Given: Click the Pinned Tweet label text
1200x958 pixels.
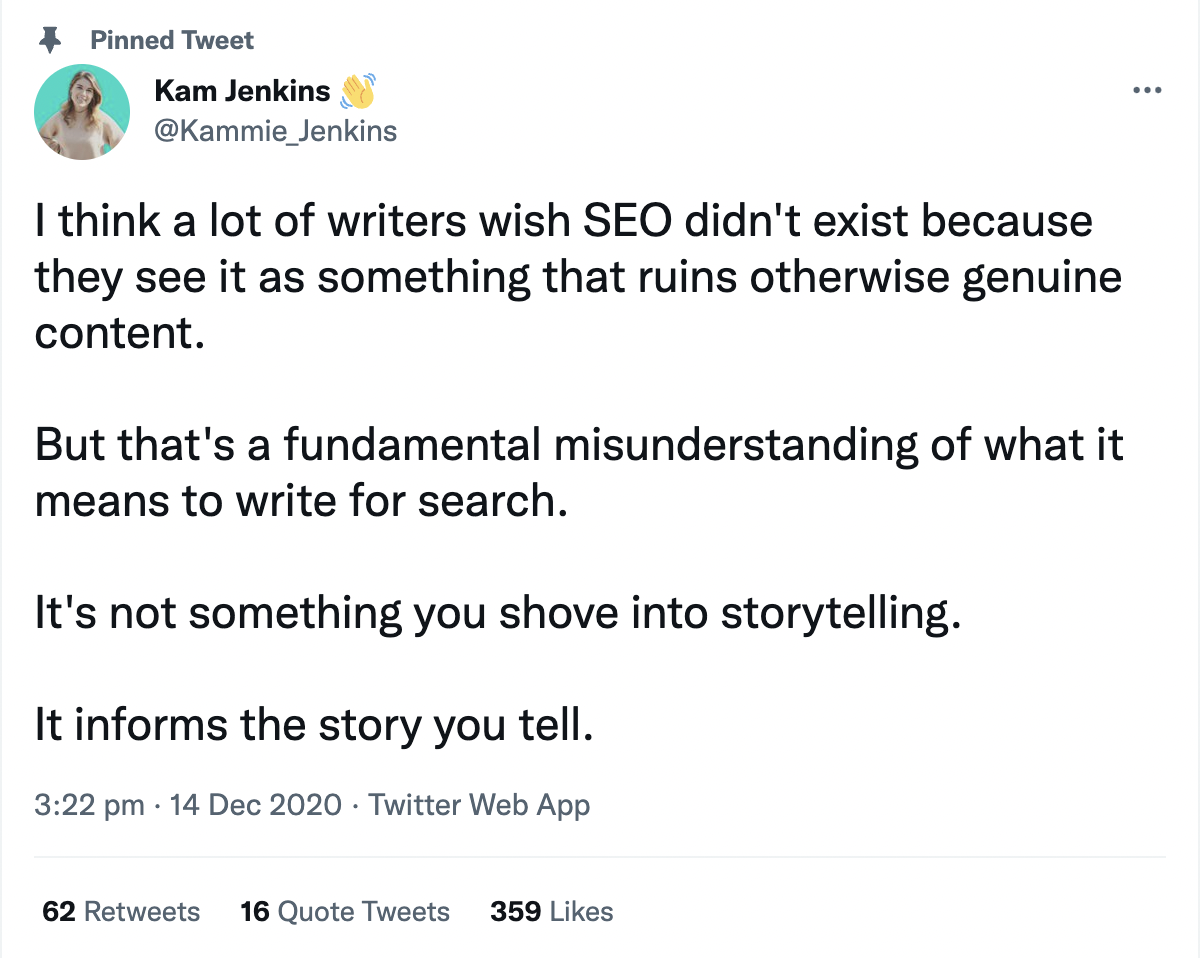Looking at the screenshot, I should pyautogui.click(x=172, y=39).
